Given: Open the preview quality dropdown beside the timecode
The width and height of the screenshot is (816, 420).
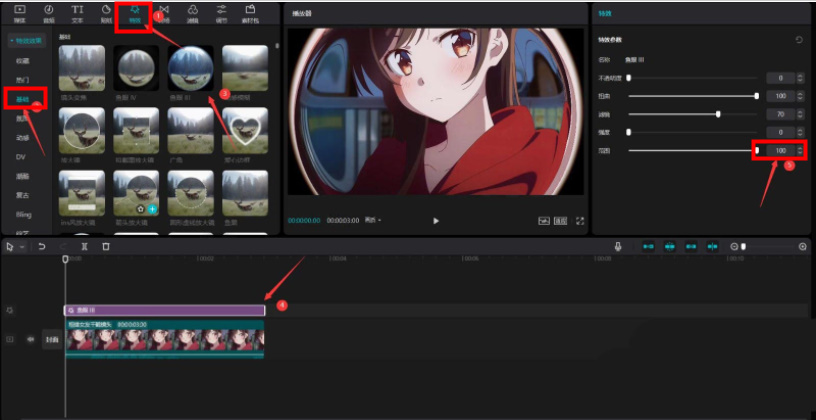Looking at the screenshot, I should (x=373, y=220).
